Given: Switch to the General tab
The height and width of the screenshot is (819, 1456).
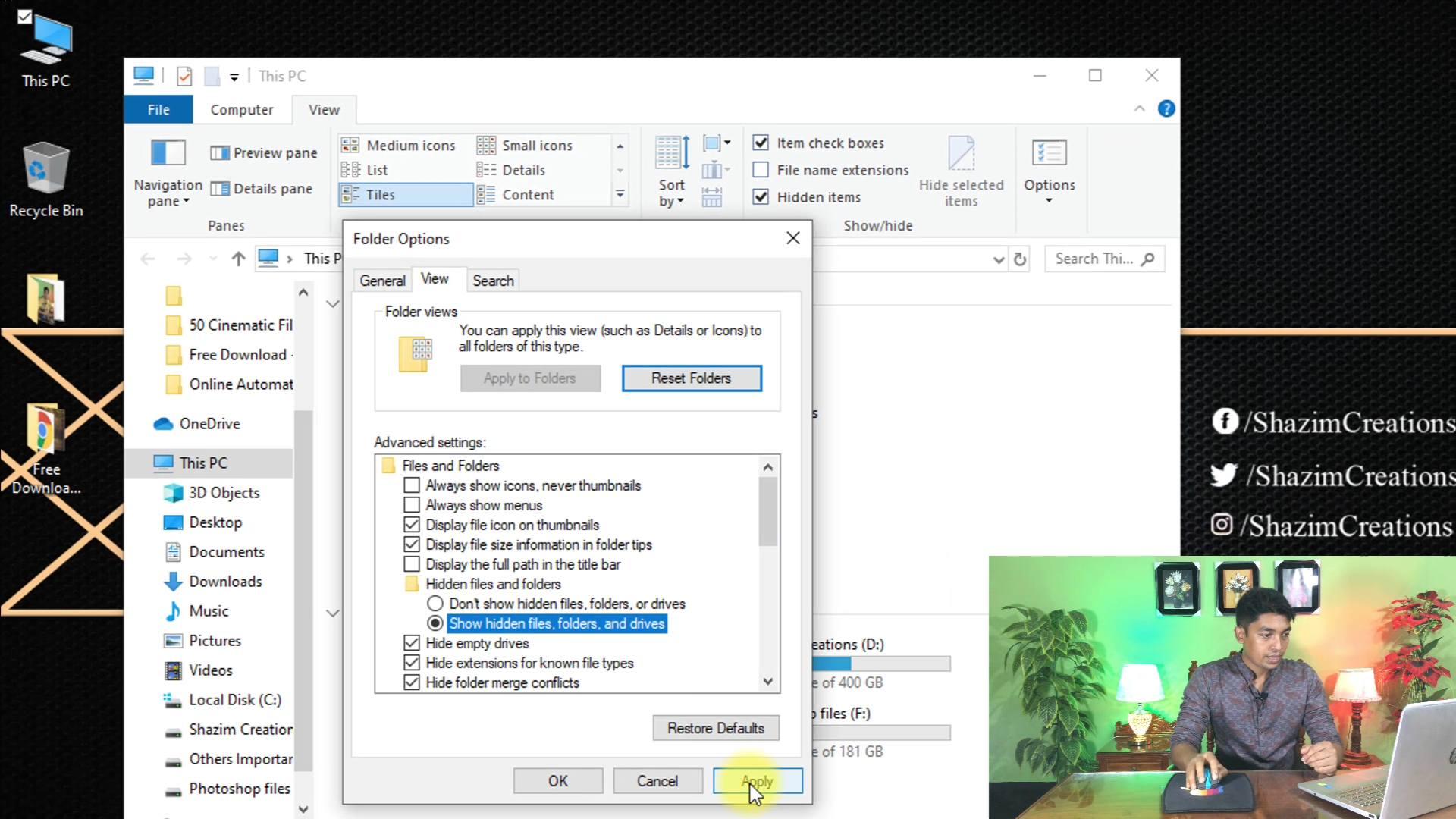Looking at the screenshot, I should pyautogui.click(x=382, y=281).
